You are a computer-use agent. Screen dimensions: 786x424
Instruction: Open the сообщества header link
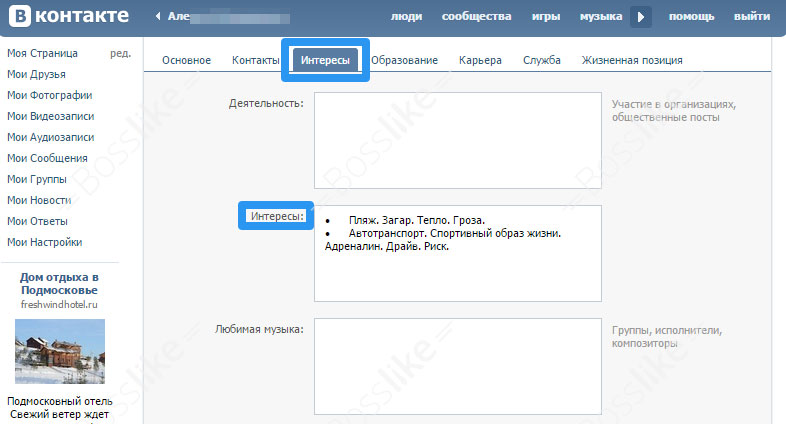(476, 17)
